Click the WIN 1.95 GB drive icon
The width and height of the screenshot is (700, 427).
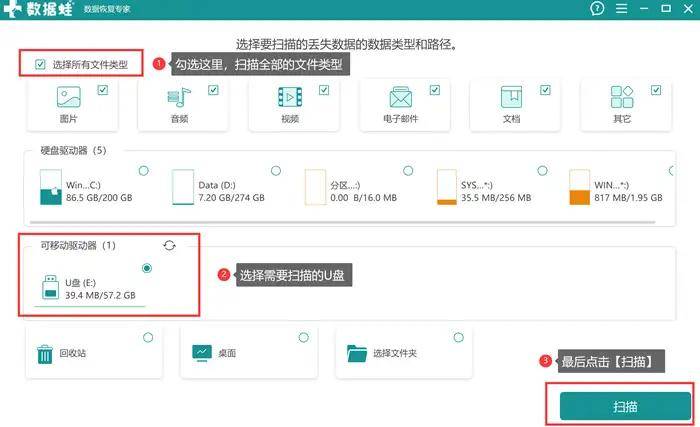579,187
